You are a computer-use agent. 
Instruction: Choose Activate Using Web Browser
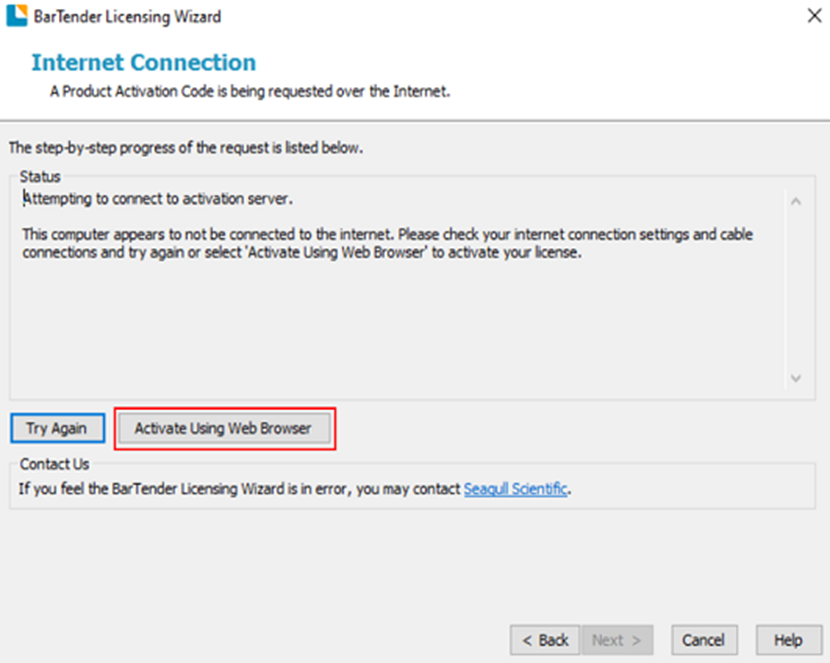[x=223, y=428]
